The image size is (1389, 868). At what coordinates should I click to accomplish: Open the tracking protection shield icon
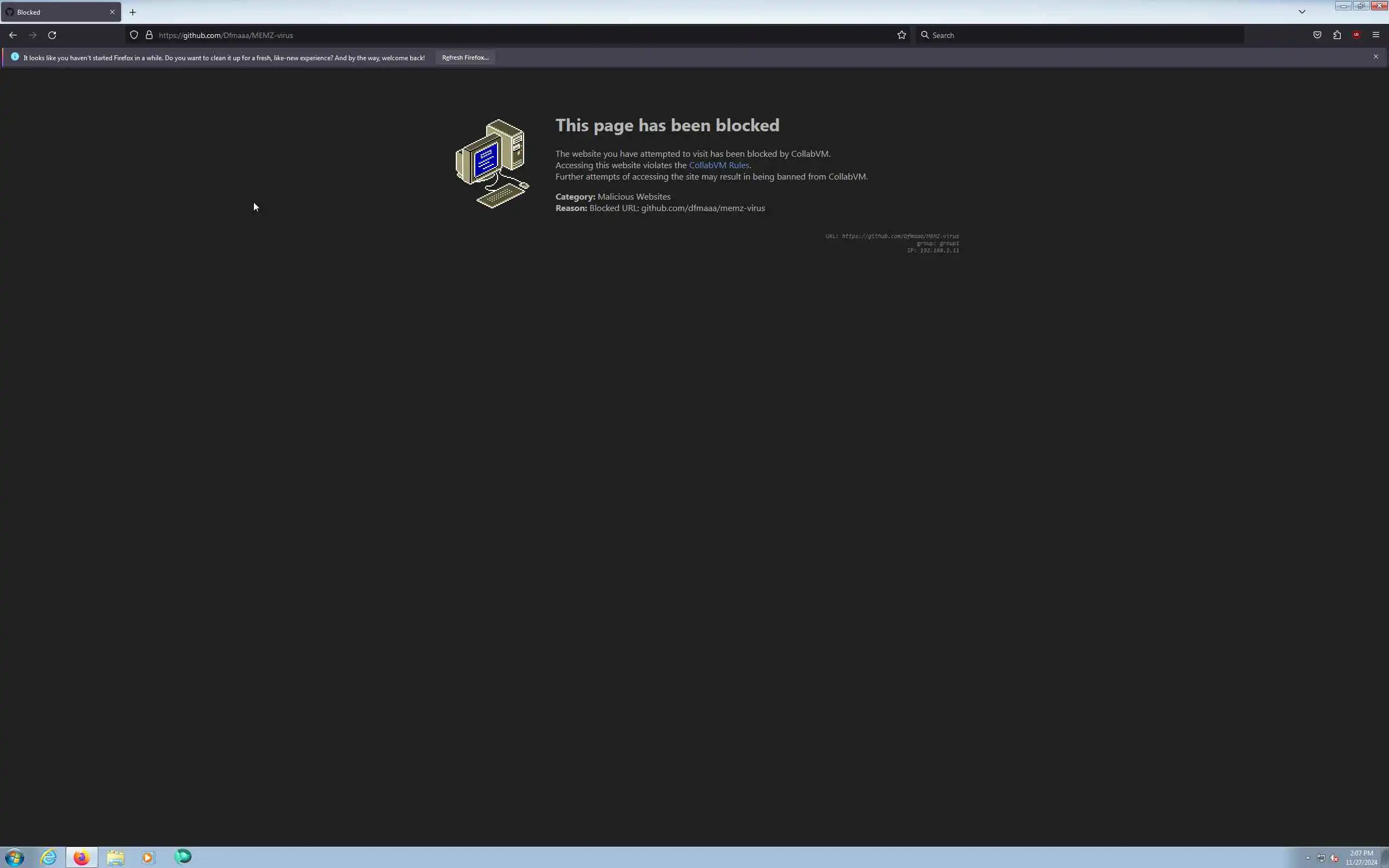(133, 35)
